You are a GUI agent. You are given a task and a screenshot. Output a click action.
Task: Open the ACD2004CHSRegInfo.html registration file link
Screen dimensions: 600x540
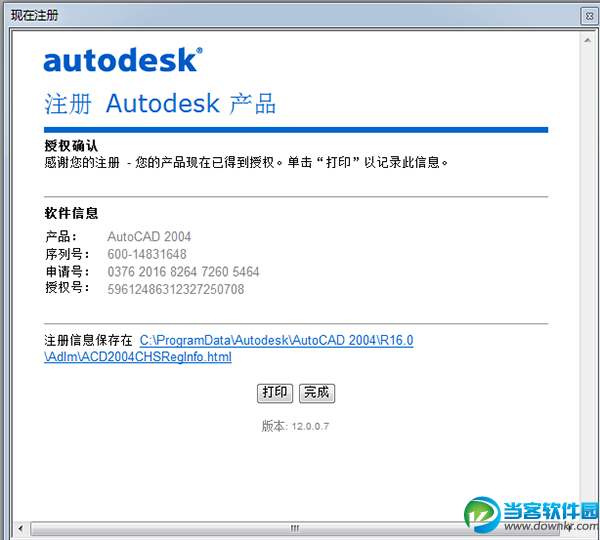(228, 348)
